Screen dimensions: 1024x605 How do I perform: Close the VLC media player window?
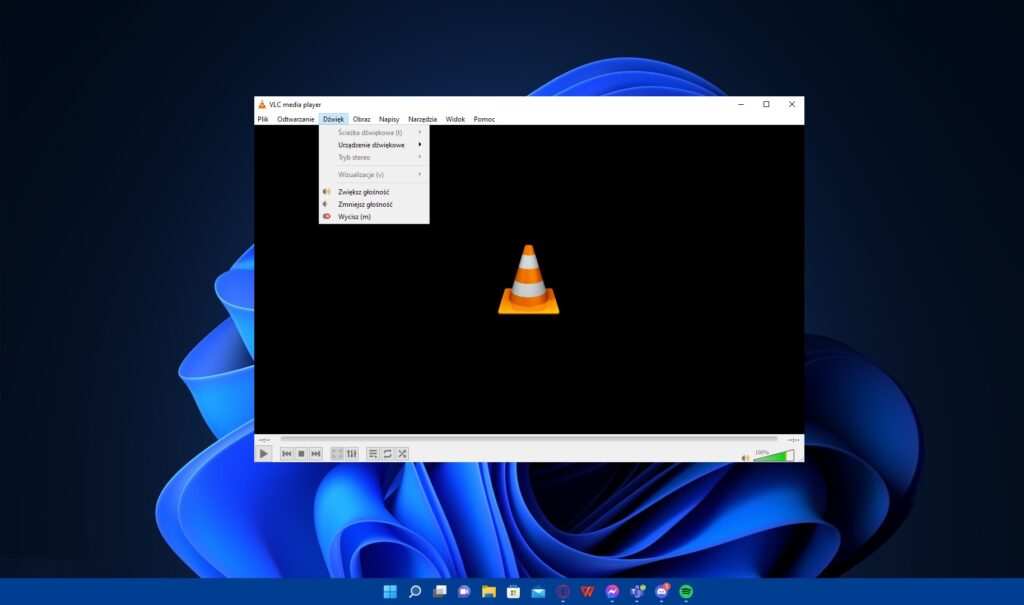click(792, 105)
